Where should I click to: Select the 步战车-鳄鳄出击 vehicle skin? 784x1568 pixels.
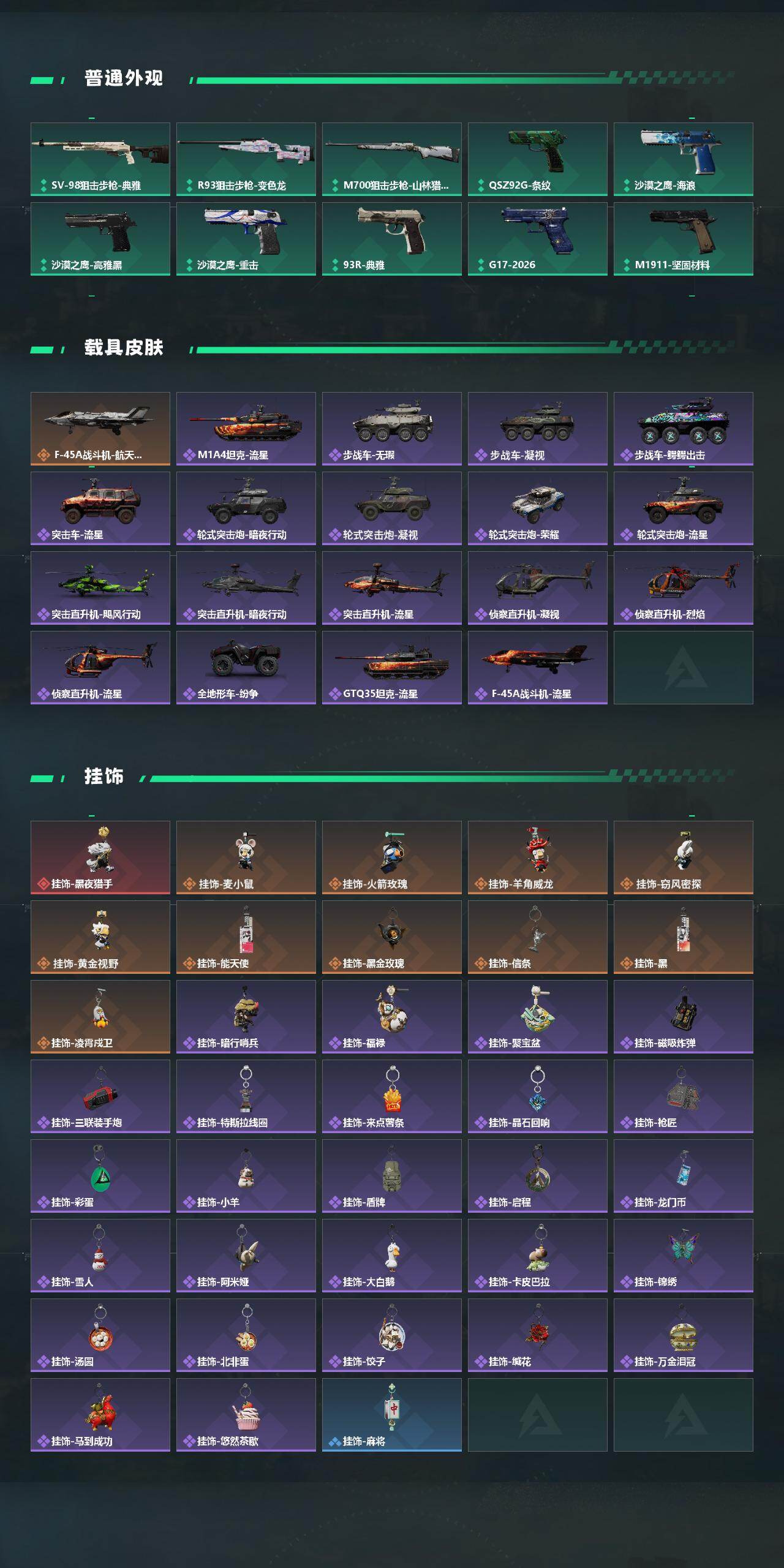point(684,429)
